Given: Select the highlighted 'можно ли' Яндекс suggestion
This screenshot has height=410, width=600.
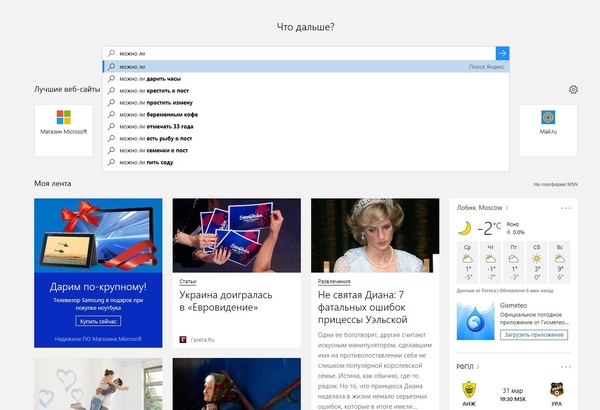Looking at the screenshot, I should [x=306, y=67].
